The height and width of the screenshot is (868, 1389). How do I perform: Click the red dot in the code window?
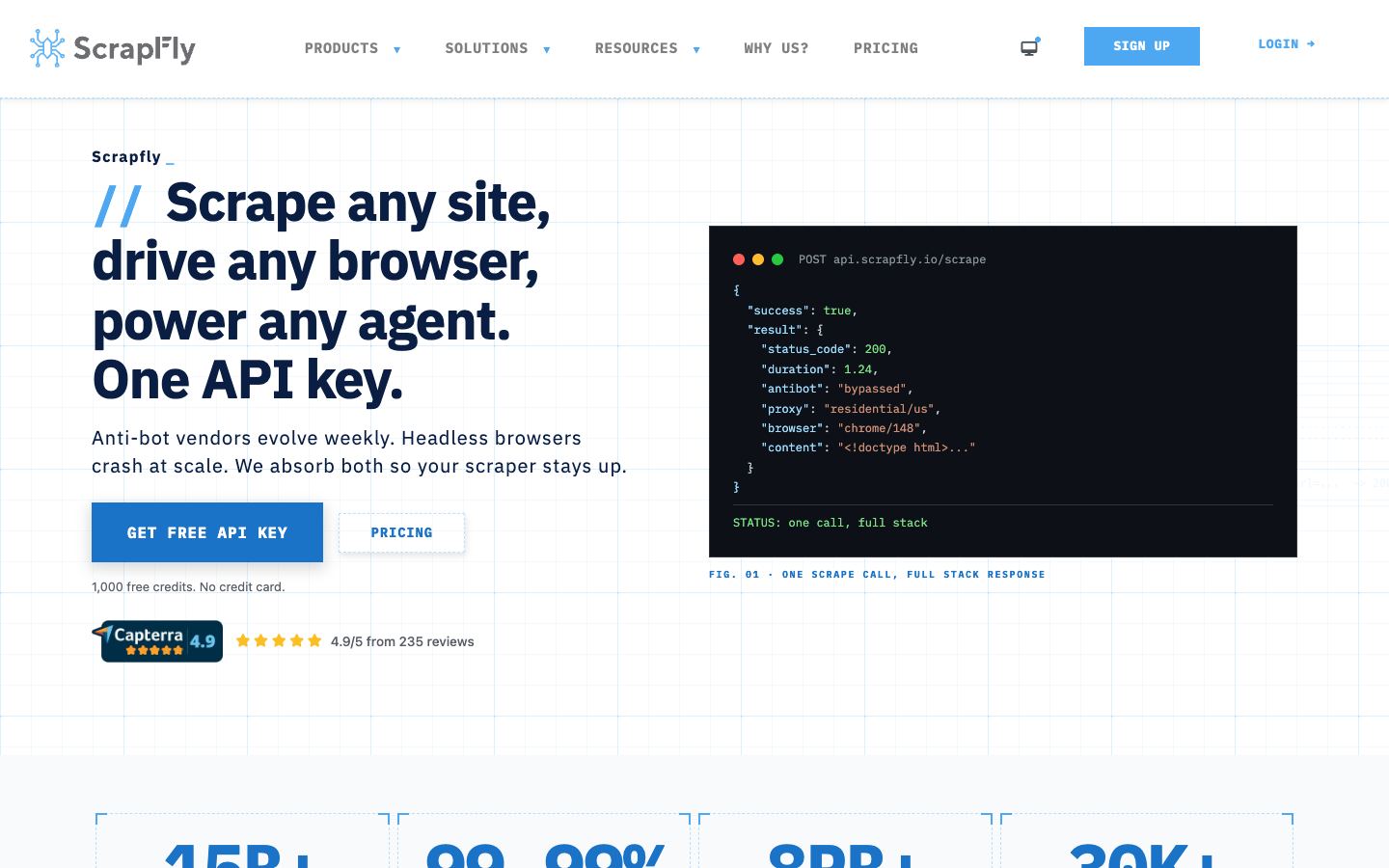point(739,259)
